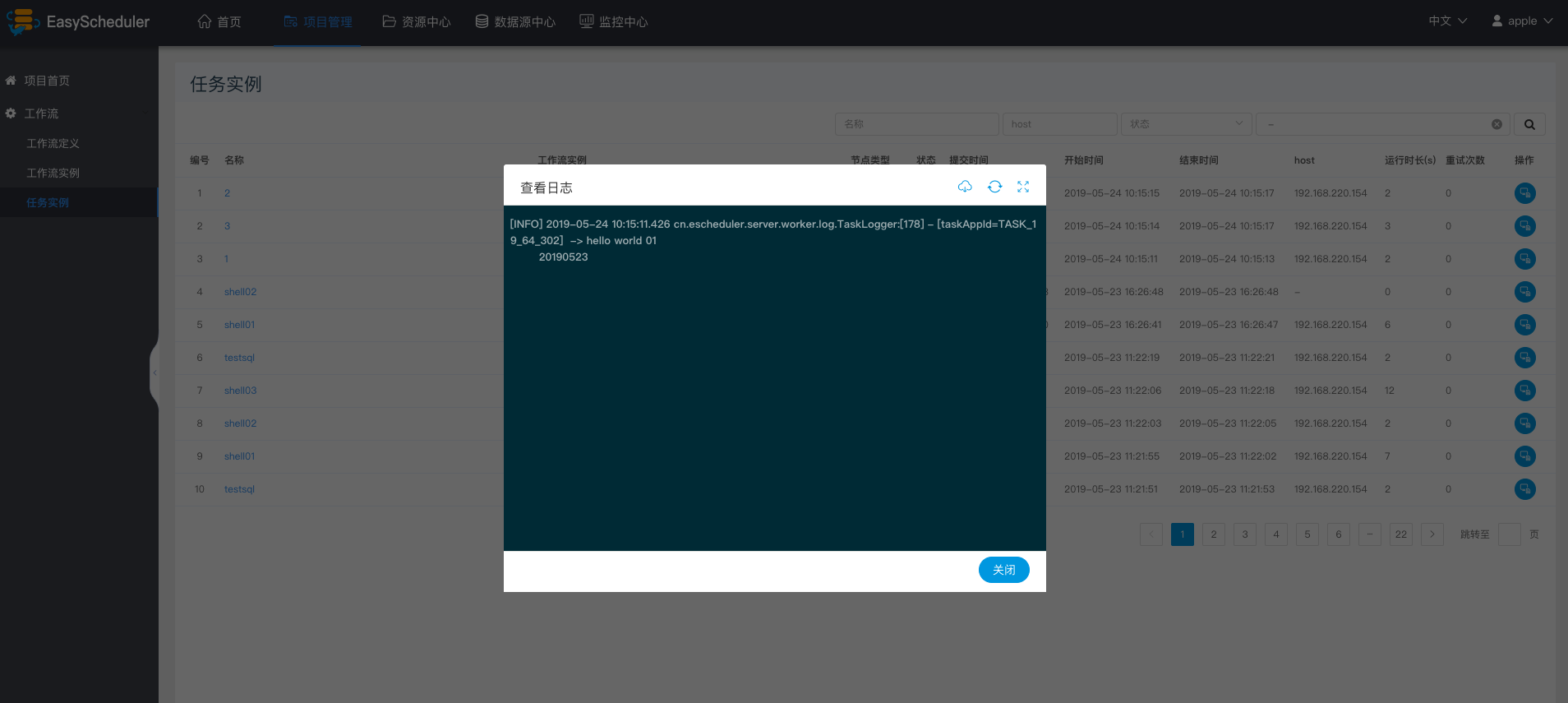Click the 跳转至 page number input
1568x703 pixels.
click(1510, 534)
